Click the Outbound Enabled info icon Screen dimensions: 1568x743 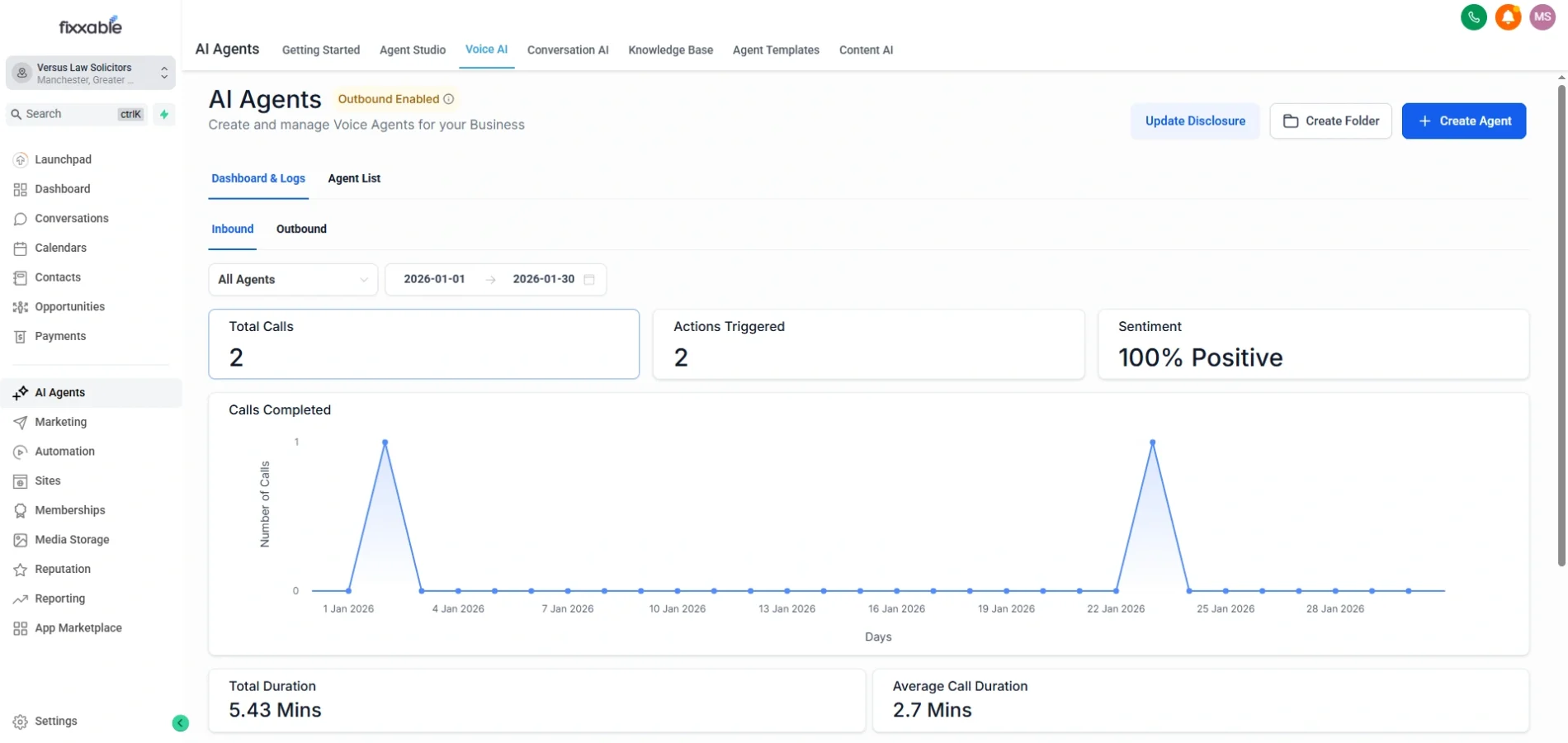tap(449, 99)
